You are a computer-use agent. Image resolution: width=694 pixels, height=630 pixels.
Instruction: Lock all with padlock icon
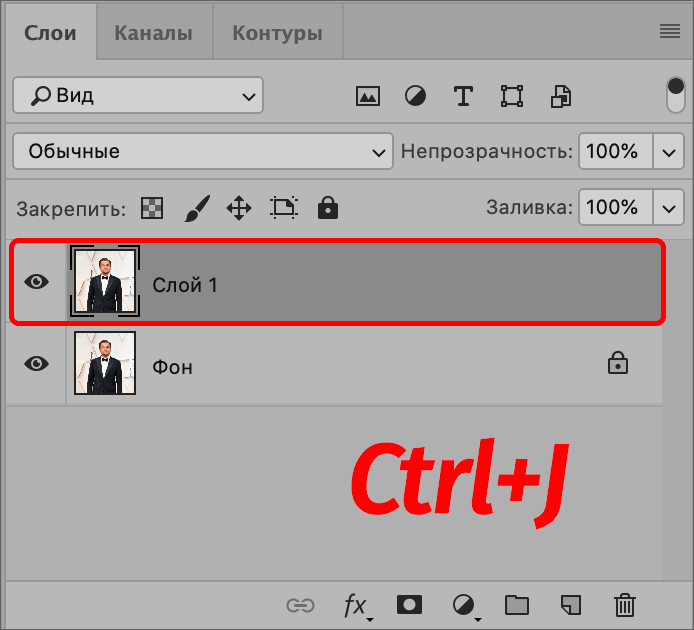point(328,208)
